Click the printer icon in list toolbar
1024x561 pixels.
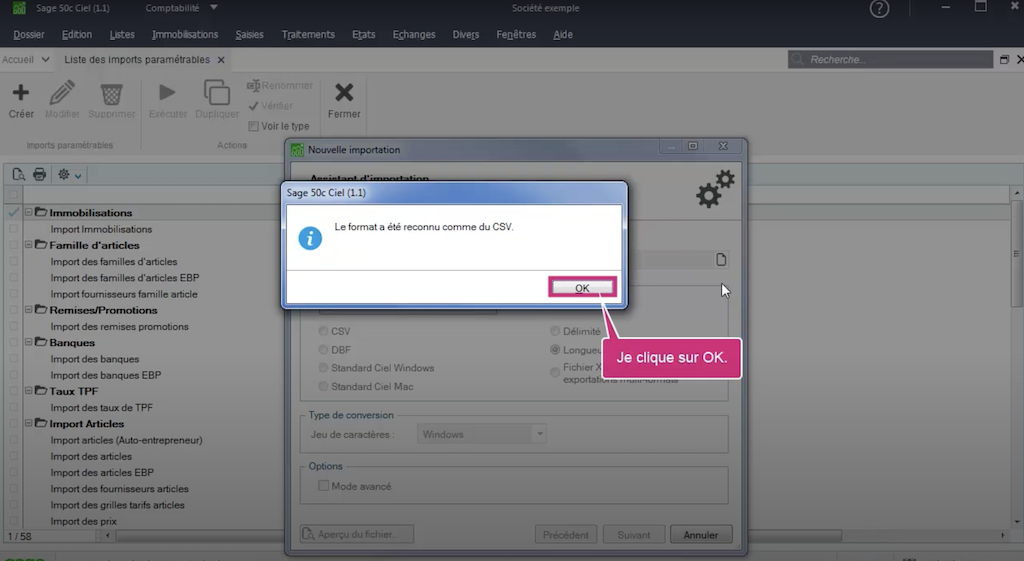click(40, 174)
